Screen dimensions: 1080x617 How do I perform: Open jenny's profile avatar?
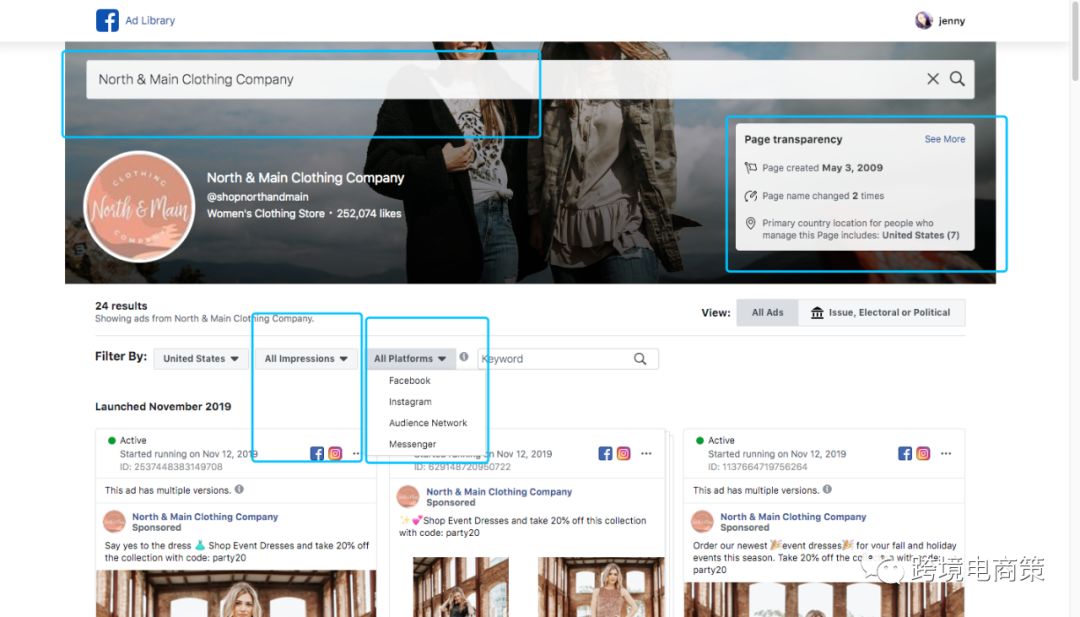tap(923, 20)
